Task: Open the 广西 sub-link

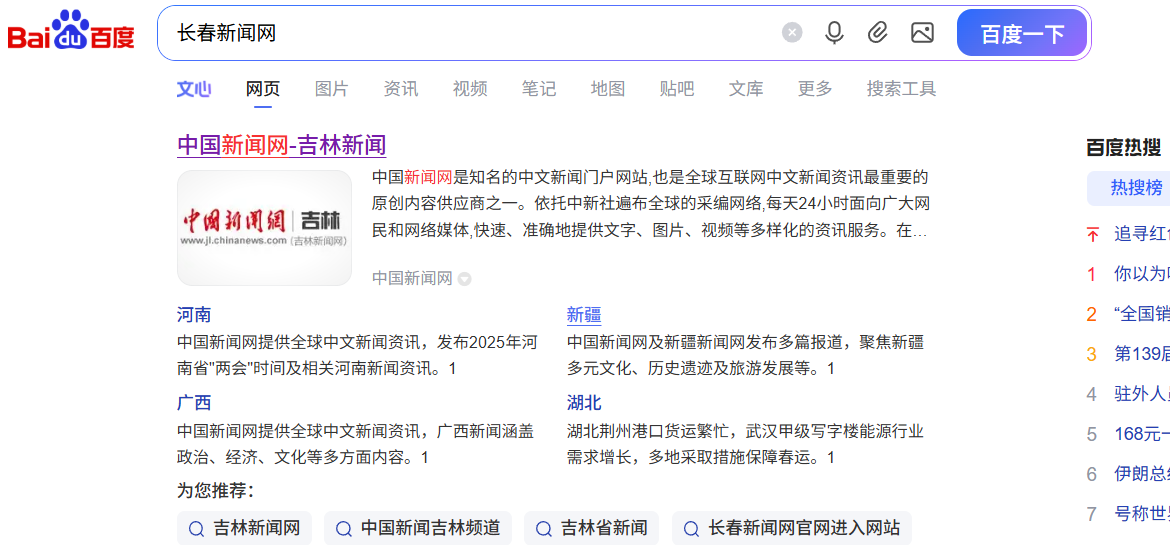Action: 194,403
